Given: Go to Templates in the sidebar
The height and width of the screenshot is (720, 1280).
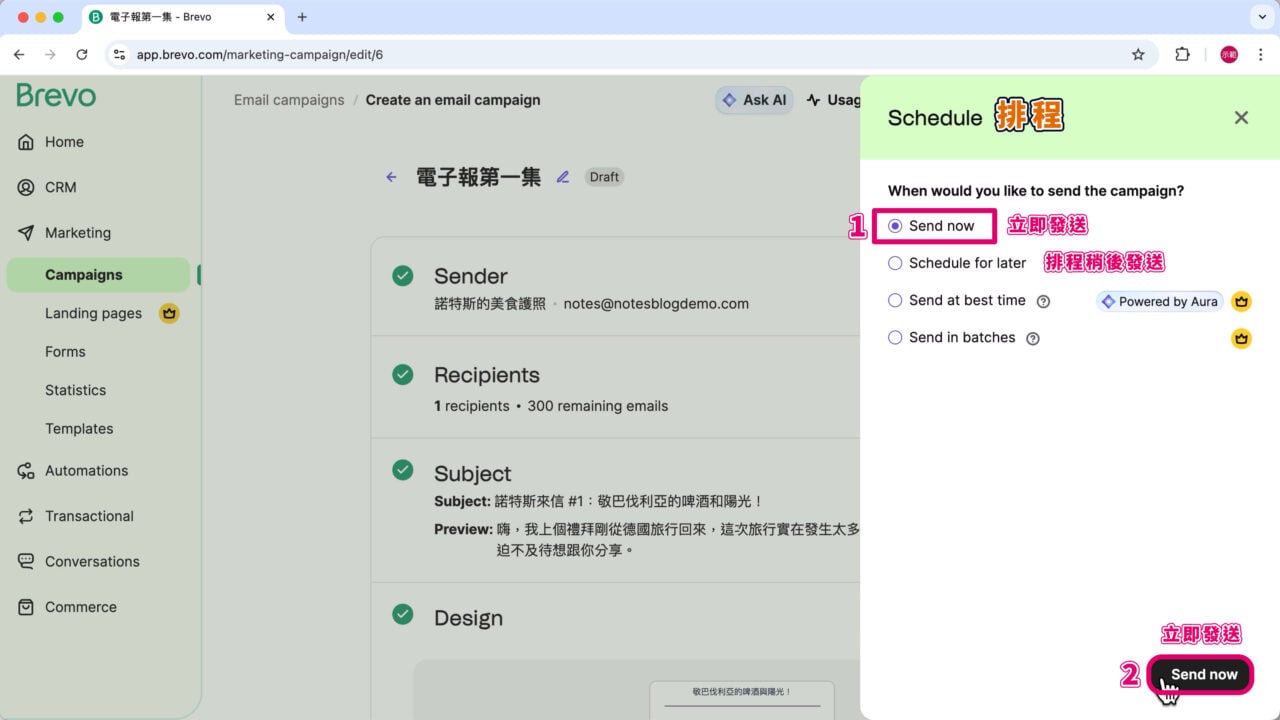Looking at the screenshot, I should coord(79,428).
